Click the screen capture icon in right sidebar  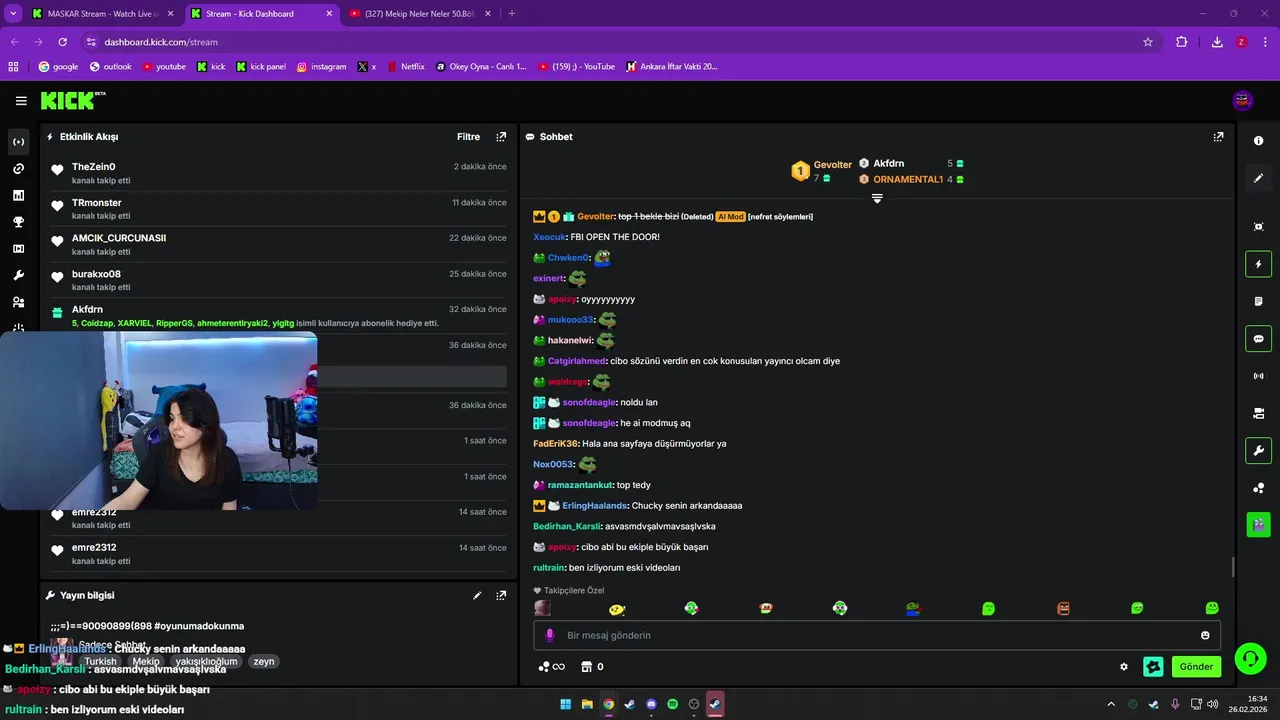[x=1259, y=227]
